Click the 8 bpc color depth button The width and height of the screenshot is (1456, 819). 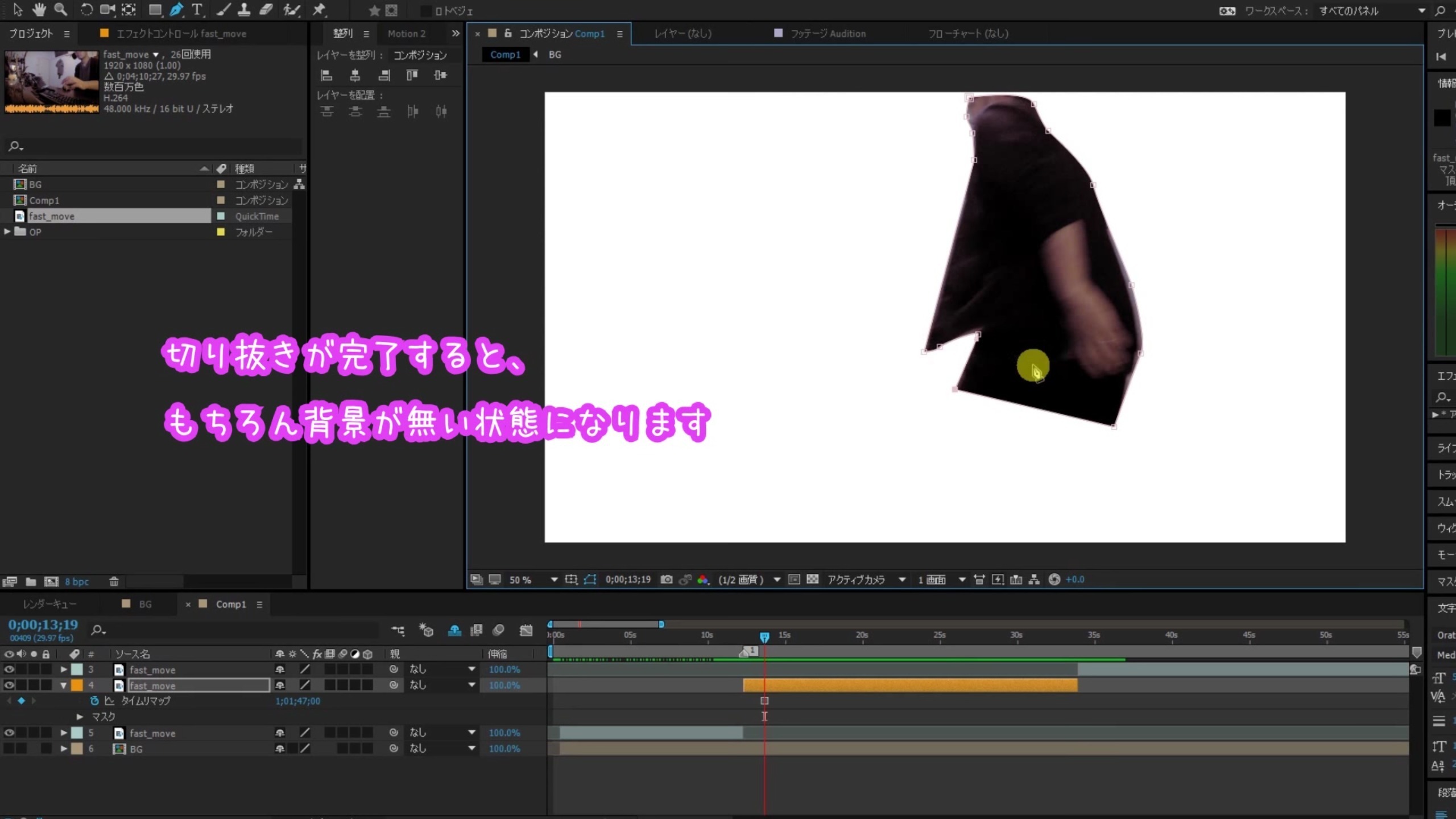click(x=77, y=581)
